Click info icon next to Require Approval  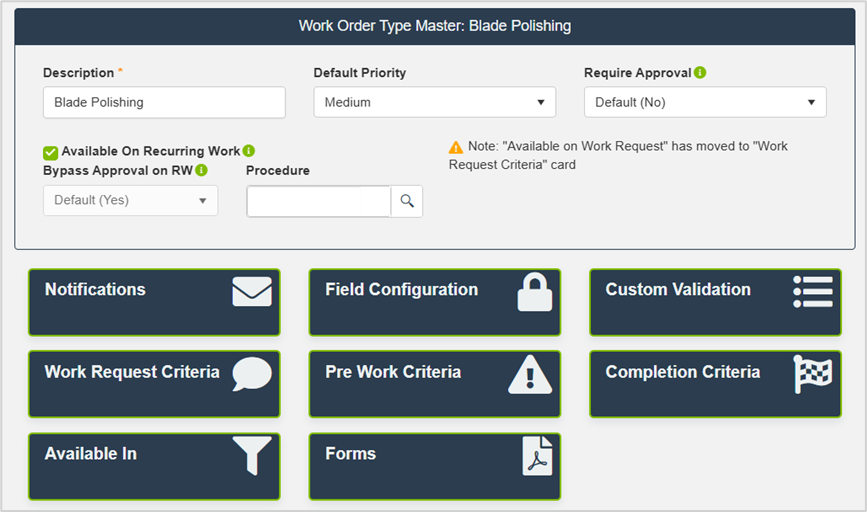700,73
